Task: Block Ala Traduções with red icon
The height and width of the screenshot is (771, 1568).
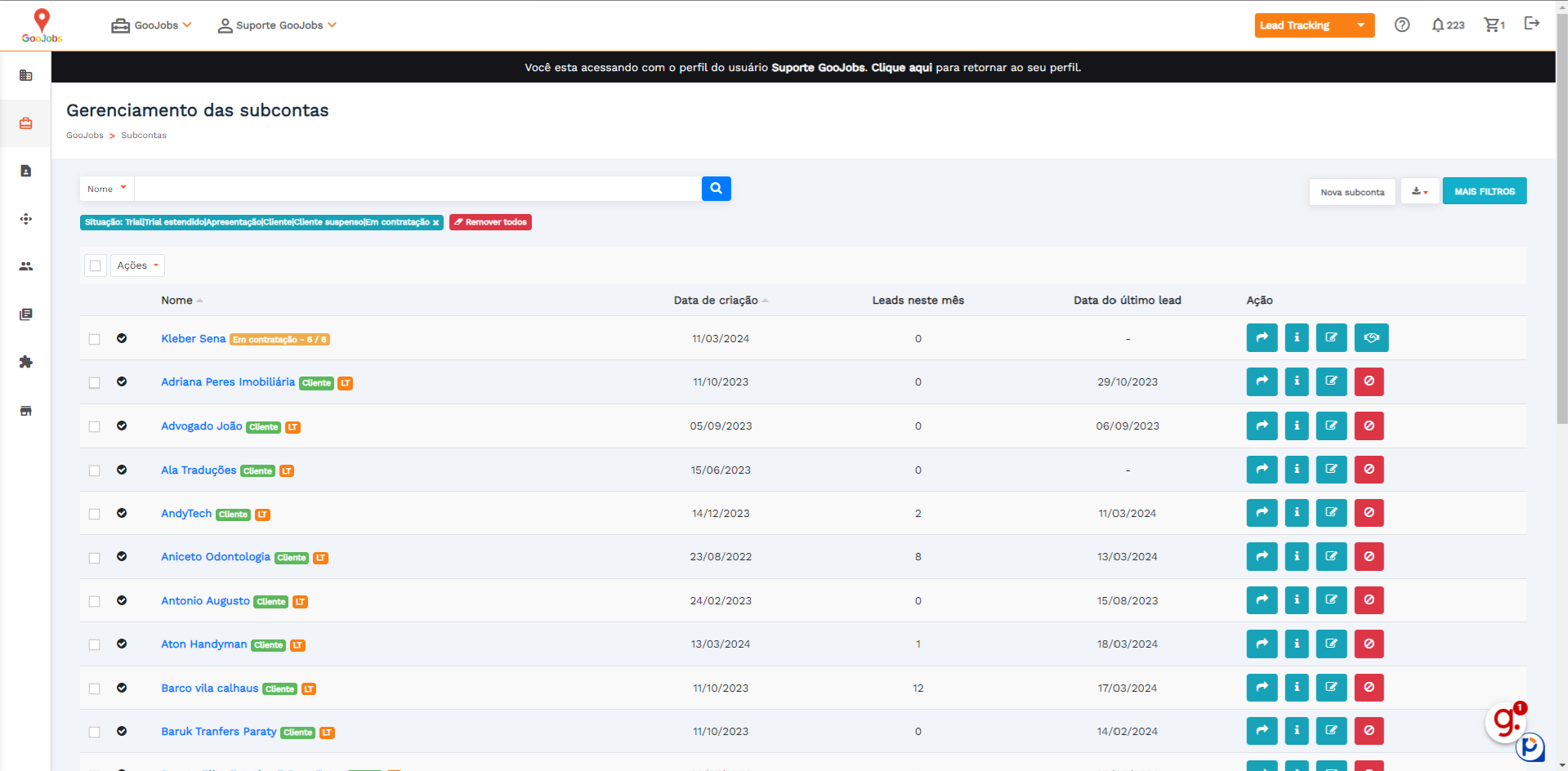Action: pyautogui.click(x=1369, y=469)
